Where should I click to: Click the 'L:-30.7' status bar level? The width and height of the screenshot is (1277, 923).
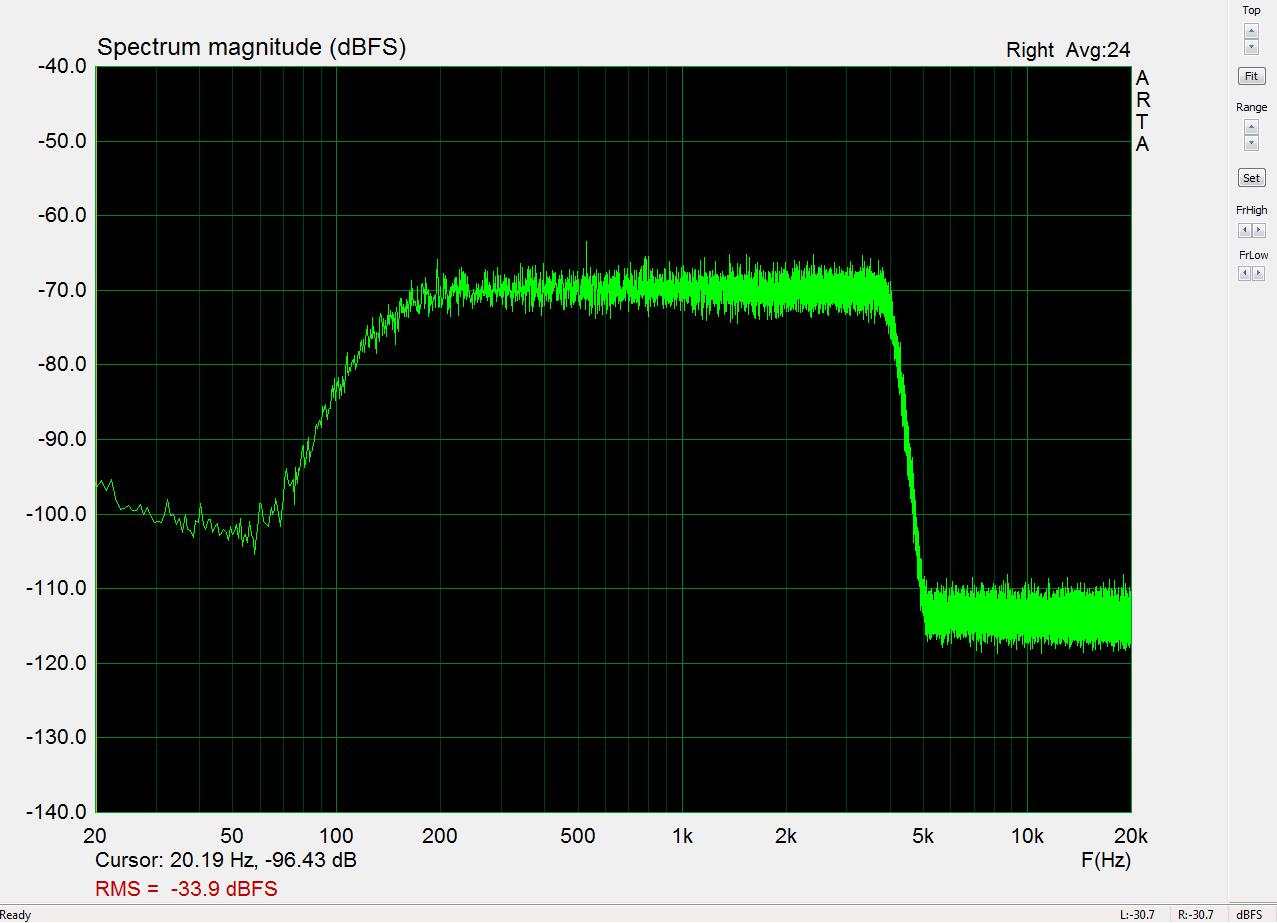pos(1138,914)
